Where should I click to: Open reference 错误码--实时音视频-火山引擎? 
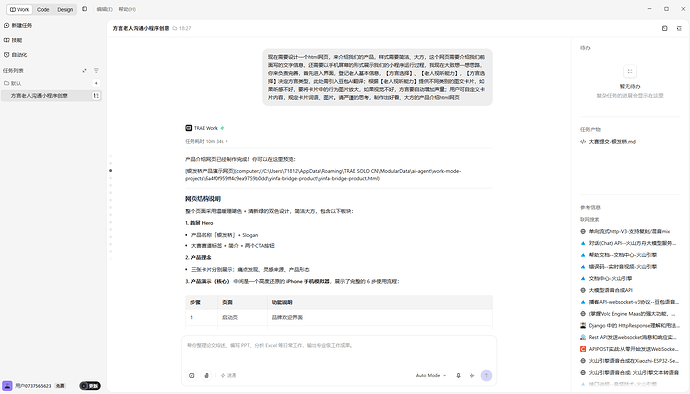click(x=618, y=267)
